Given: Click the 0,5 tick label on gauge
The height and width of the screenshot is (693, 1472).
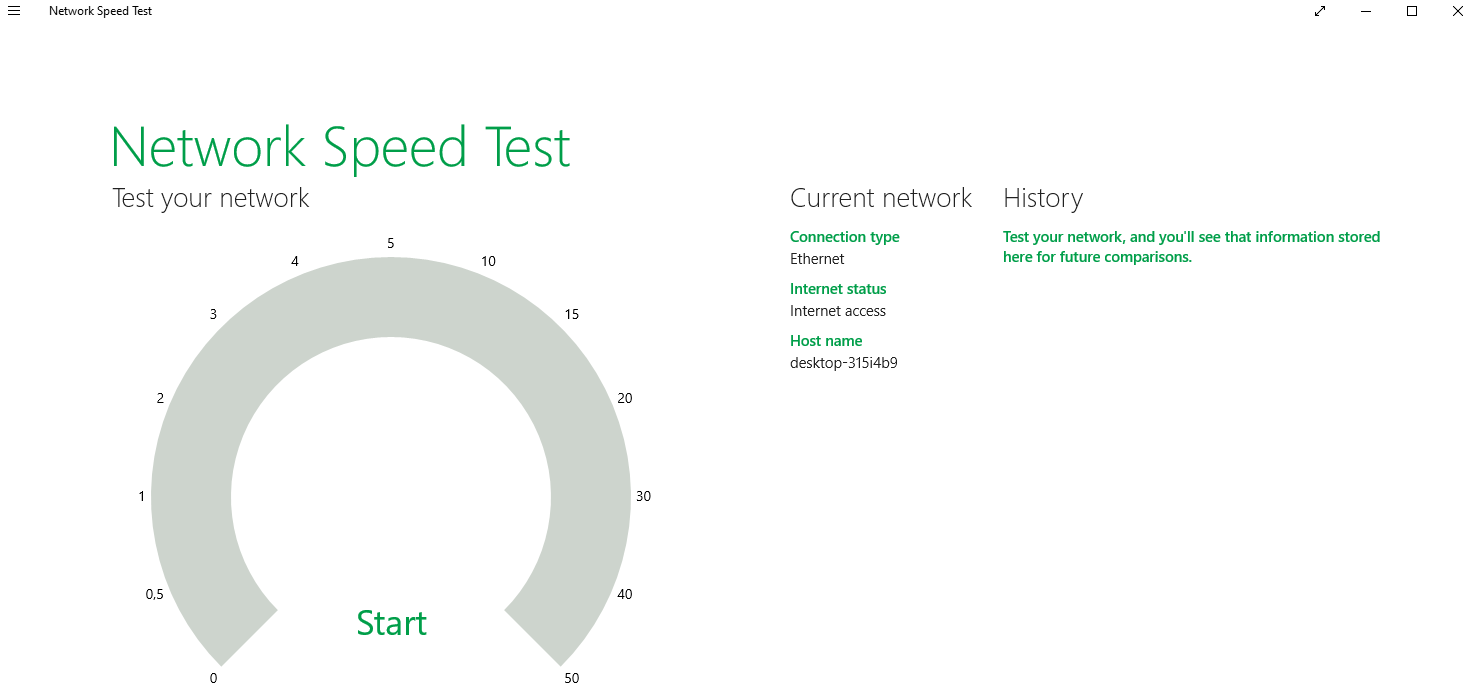Looking at the screenshot, I should tap(154, 594).
